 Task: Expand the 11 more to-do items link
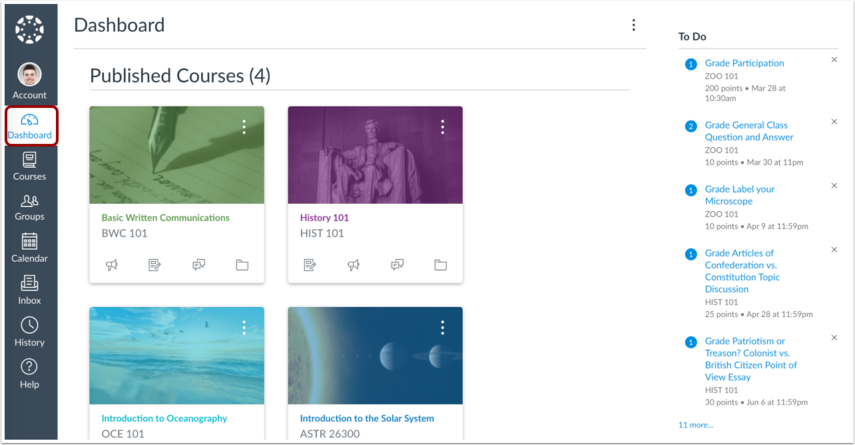696,425
